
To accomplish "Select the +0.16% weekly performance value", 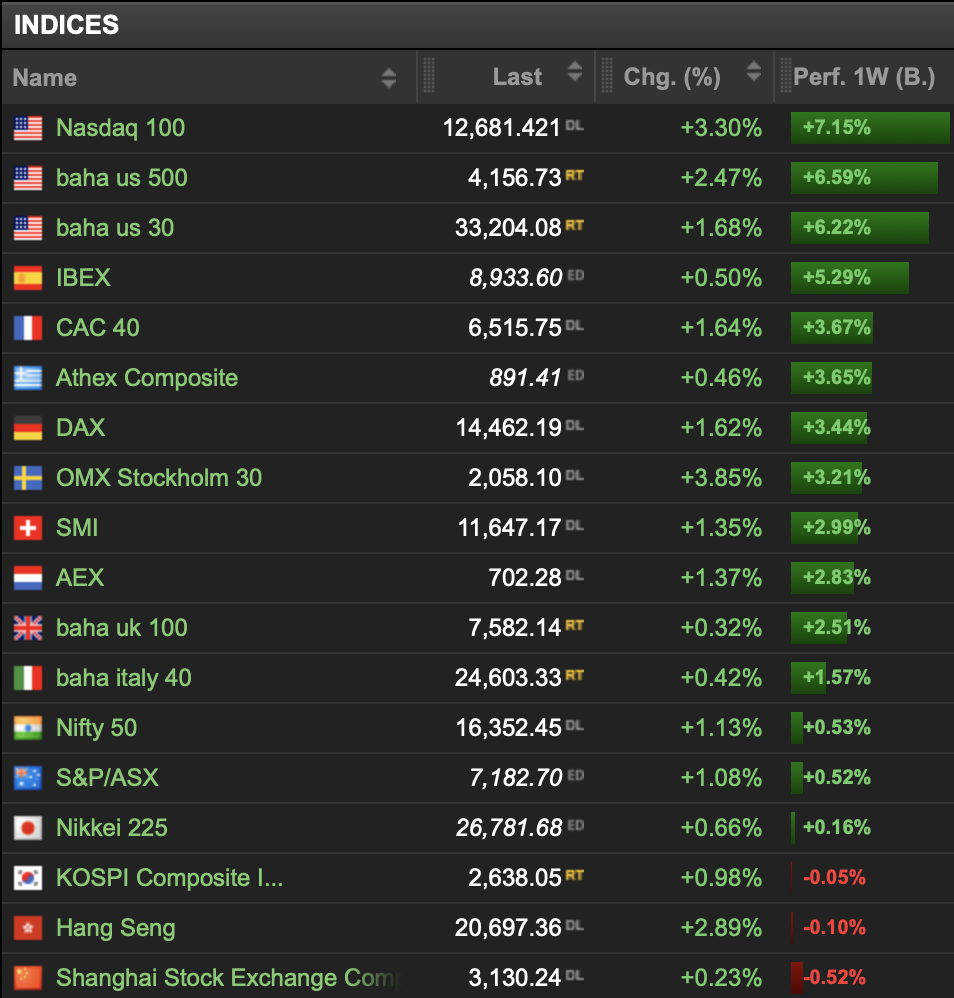I will [x=837, y=827].
